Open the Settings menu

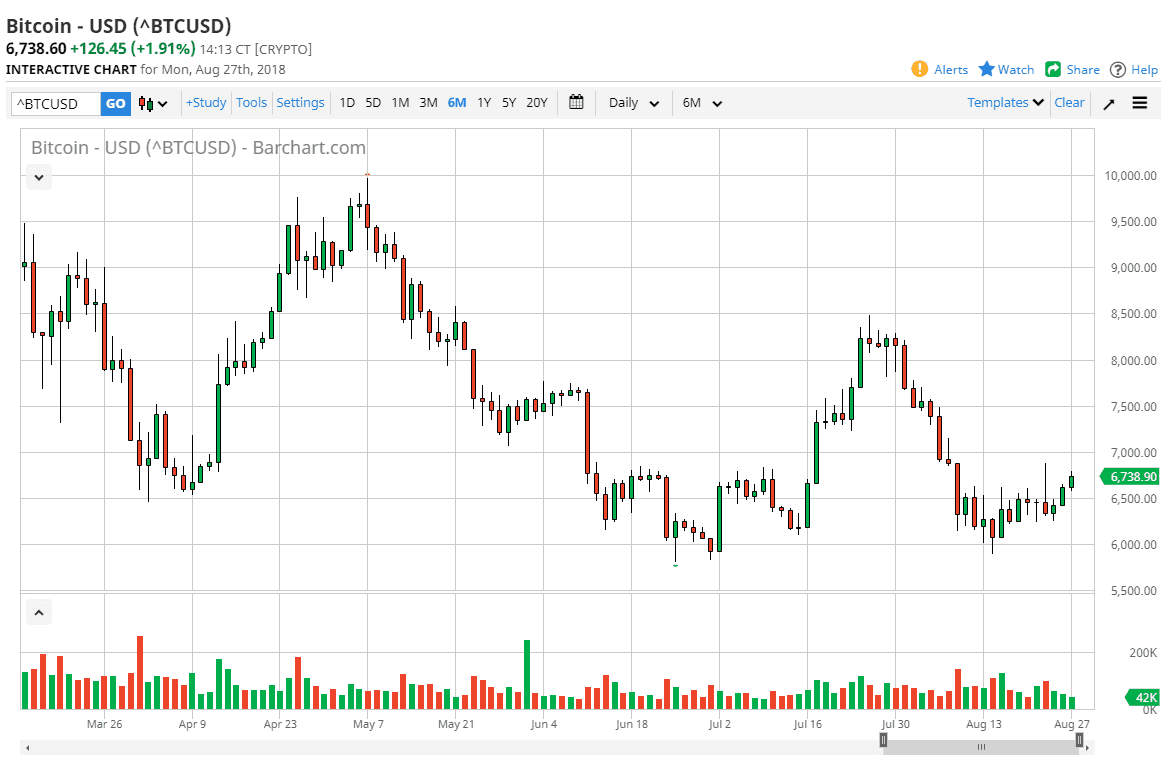pyautogui.click(x=301, y=102)
